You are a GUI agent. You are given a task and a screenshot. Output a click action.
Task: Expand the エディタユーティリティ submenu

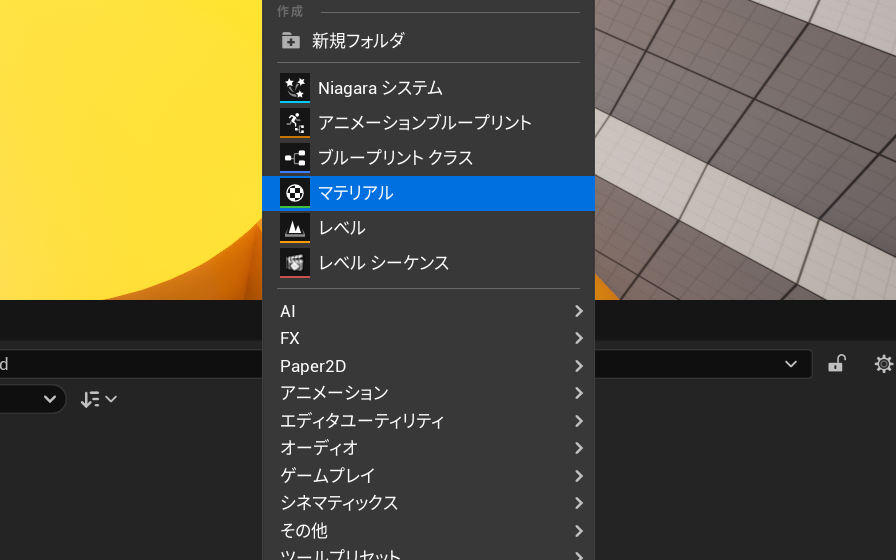tap(429, 421)
